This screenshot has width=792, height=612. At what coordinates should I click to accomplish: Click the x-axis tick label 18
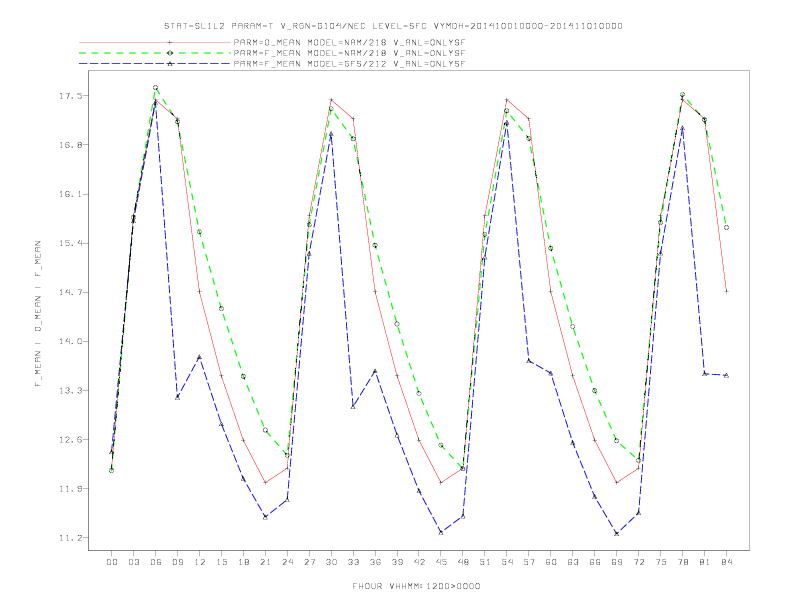(x=243, y=562)
